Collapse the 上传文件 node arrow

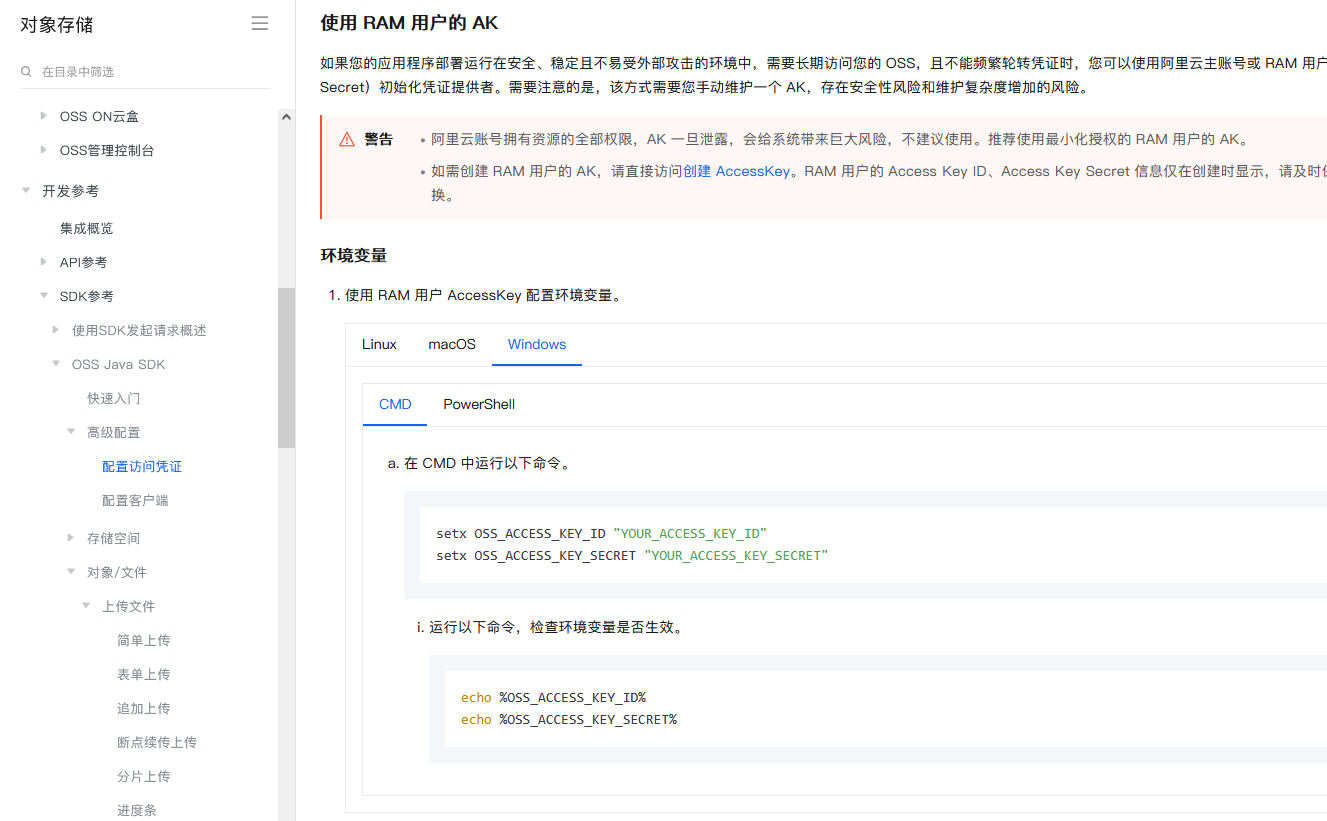click(x=86, y=606)
